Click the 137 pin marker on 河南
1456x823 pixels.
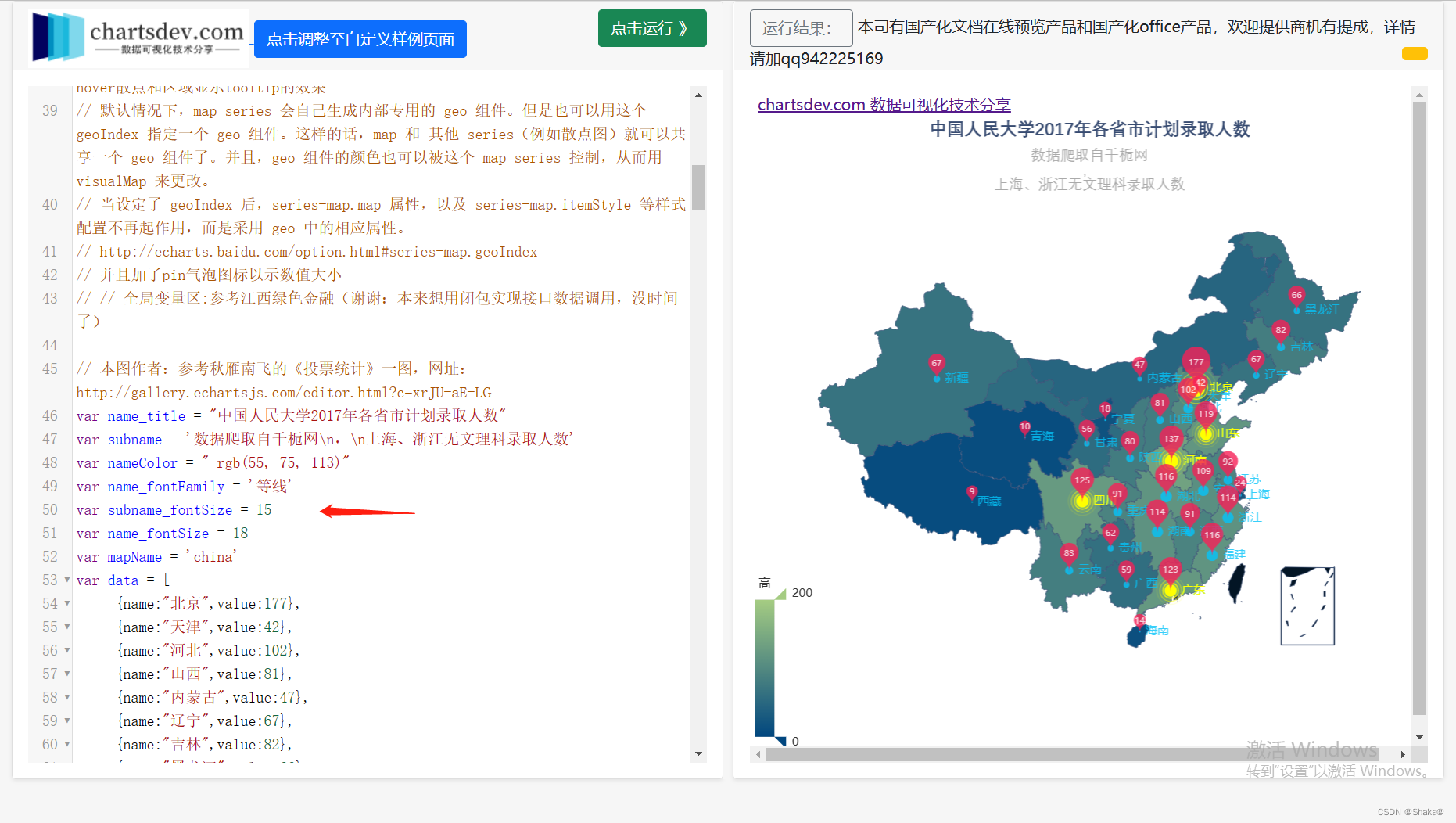point(1171,440)
